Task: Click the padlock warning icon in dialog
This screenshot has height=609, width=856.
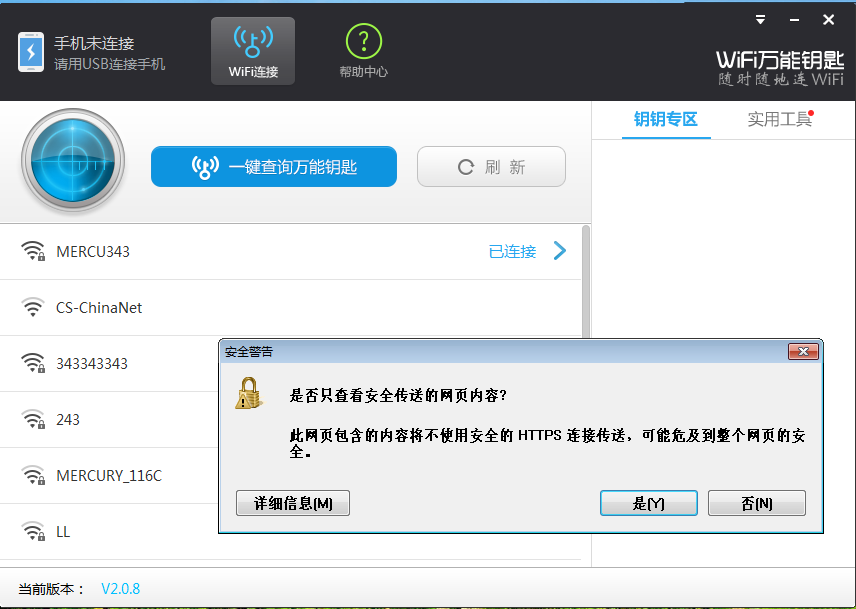Action: coord(248,393)
